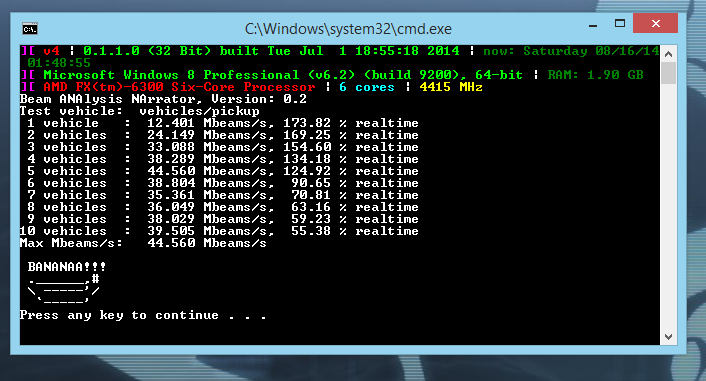706x381 pixels.
Task: Click the '4 vehicles' result row
Action: (223, 159)
